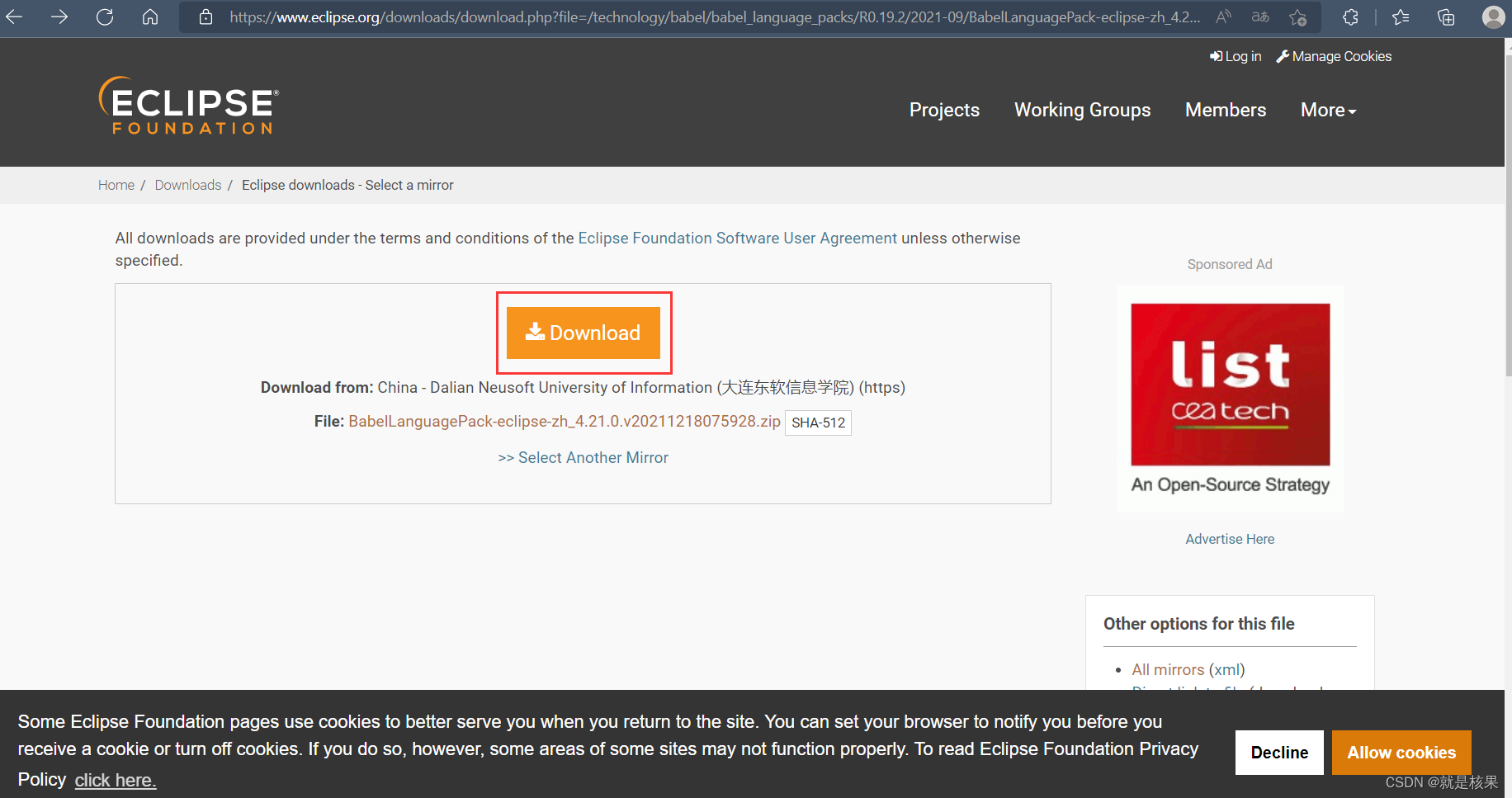Go to the Downloads breadcrumb

[188, 185]
